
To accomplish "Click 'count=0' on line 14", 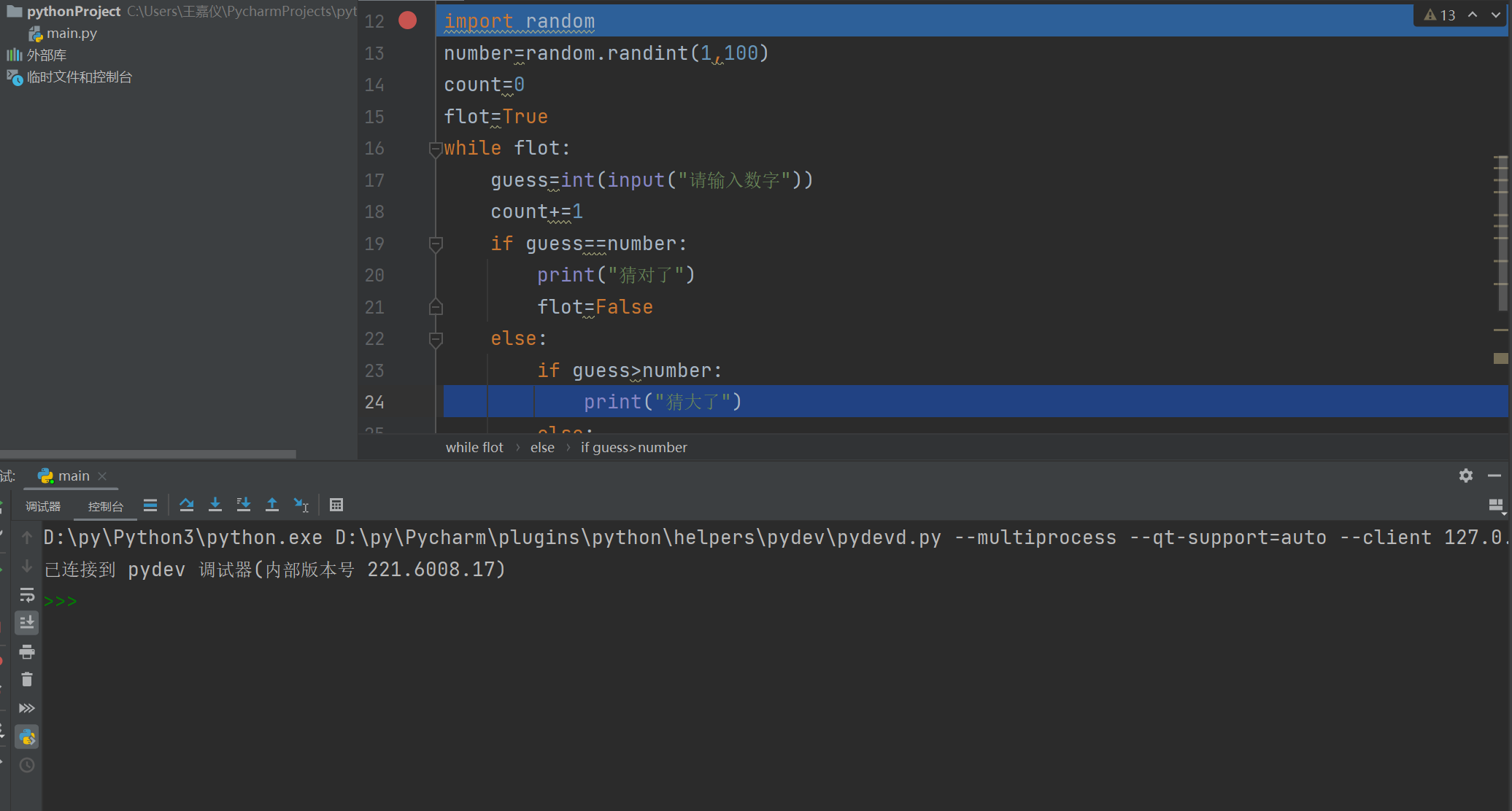I will [485, 85].
